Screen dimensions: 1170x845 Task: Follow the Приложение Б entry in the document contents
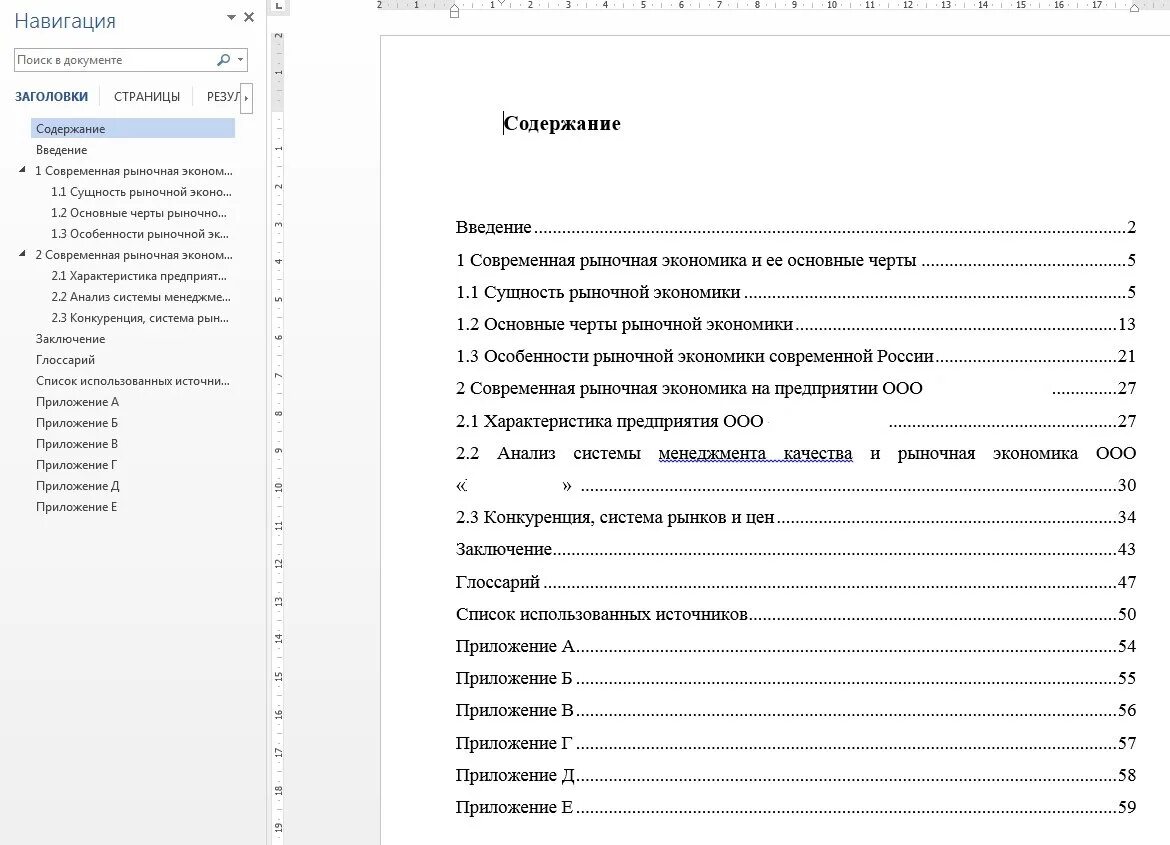pos(795,678)
